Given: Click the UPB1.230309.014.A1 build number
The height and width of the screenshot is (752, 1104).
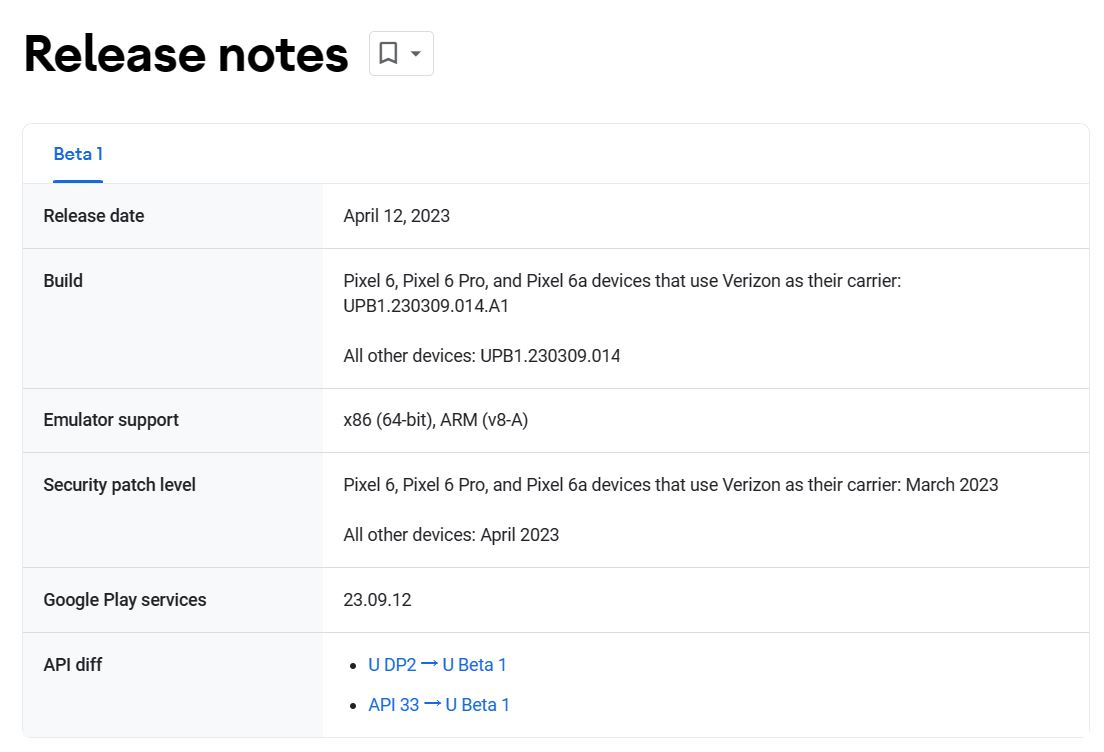Looking at the screenshot, I should click(426, 306).
